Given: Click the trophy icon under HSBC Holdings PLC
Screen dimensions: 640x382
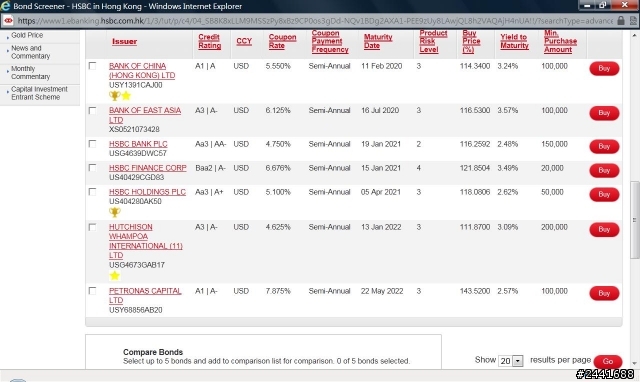Looking at the screenshot, I should 114,212.
